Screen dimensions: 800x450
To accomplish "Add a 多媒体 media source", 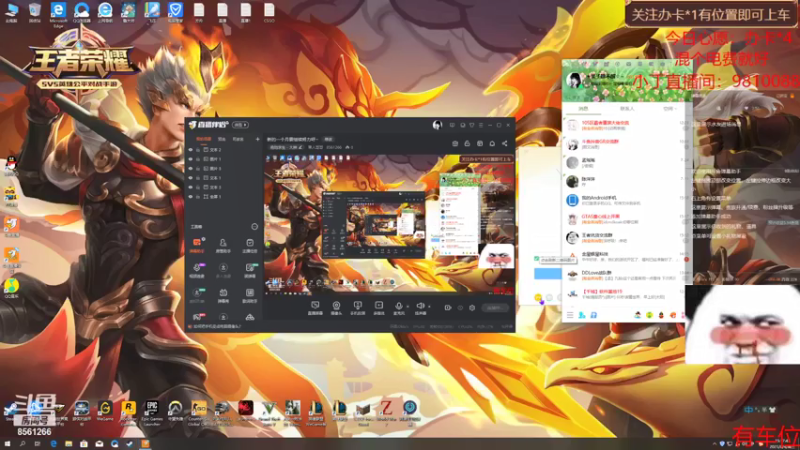I will (x=379, y=307).
